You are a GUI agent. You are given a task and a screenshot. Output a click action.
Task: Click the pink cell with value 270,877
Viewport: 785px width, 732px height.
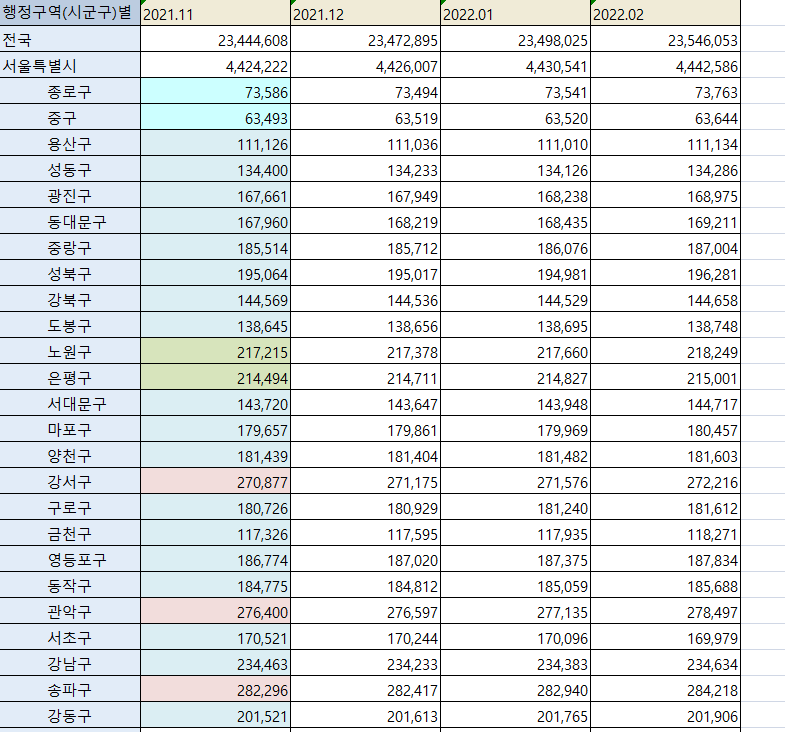point(215,481)
